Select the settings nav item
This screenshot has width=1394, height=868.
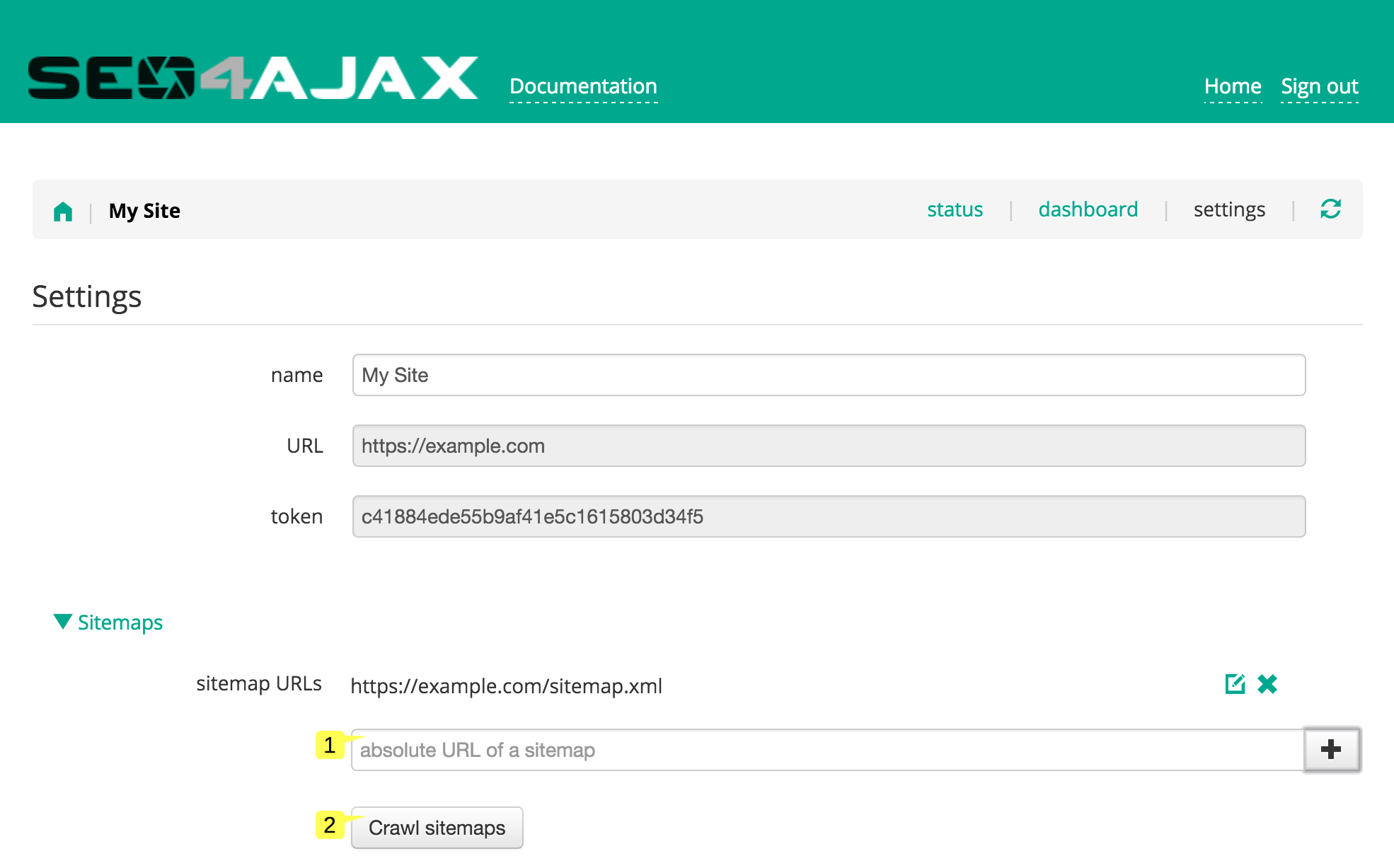tap(1229, 209)
